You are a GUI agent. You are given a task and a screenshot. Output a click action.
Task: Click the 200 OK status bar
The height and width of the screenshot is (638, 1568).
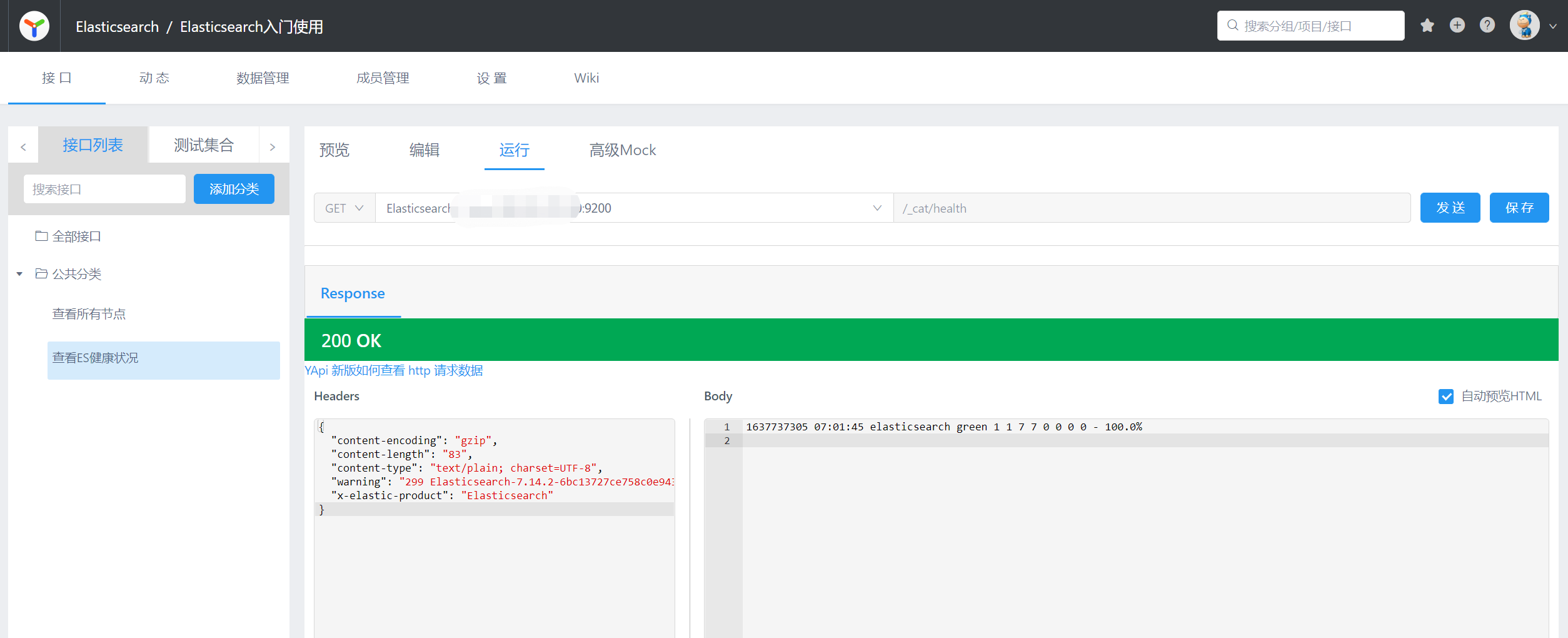click(x=932, y=340)
